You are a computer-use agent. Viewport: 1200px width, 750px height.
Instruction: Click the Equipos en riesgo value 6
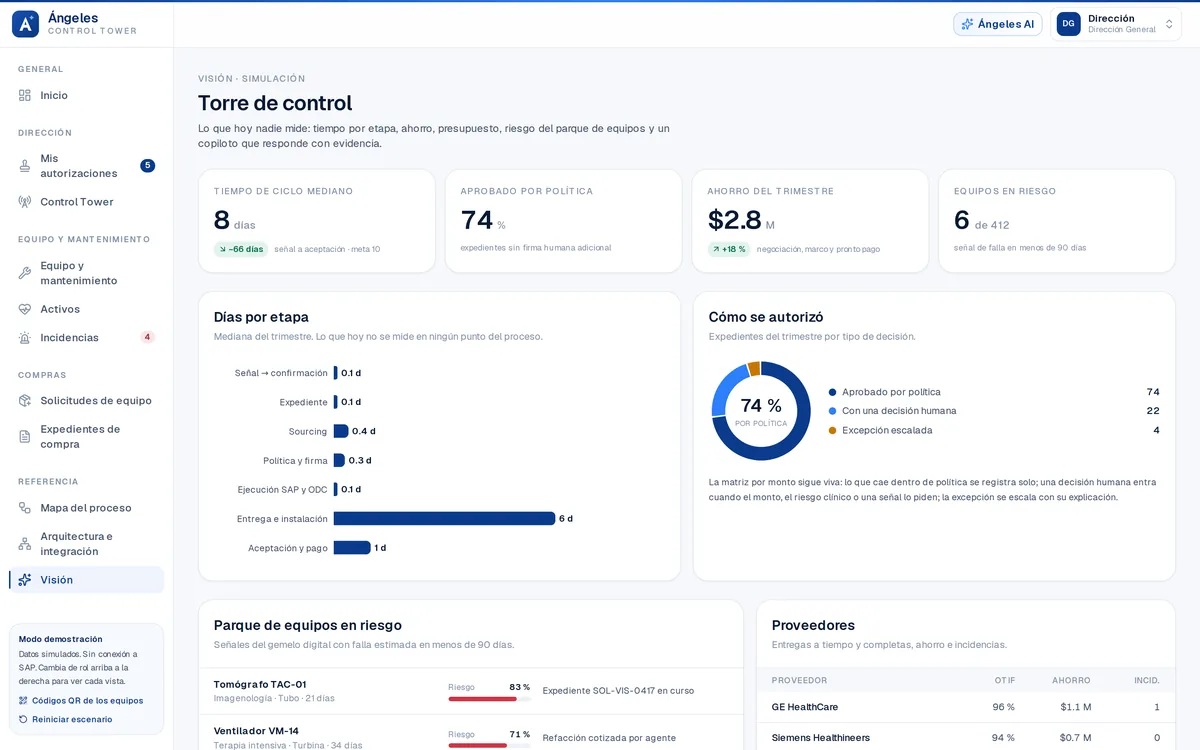(x=962, y=220)
